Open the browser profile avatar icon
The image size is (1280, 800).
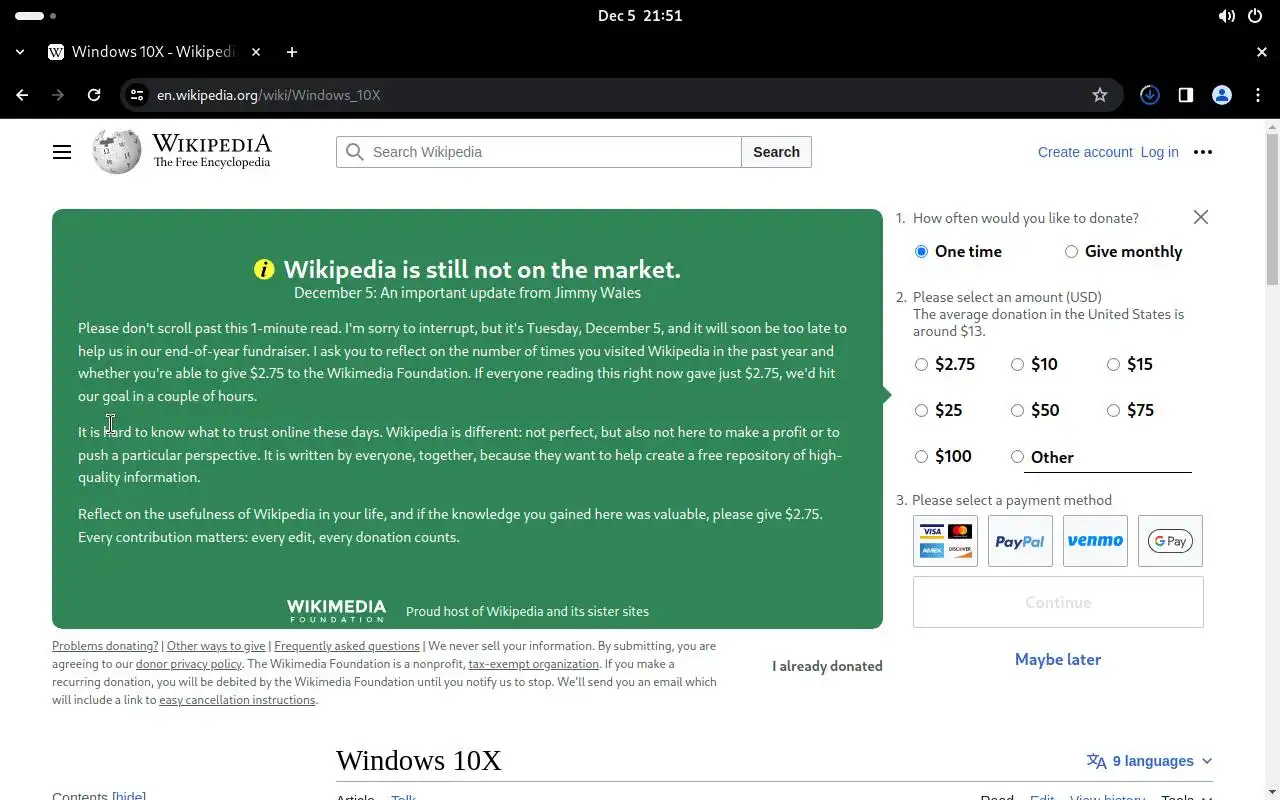pyautogui.click(x=1222, y=95)
